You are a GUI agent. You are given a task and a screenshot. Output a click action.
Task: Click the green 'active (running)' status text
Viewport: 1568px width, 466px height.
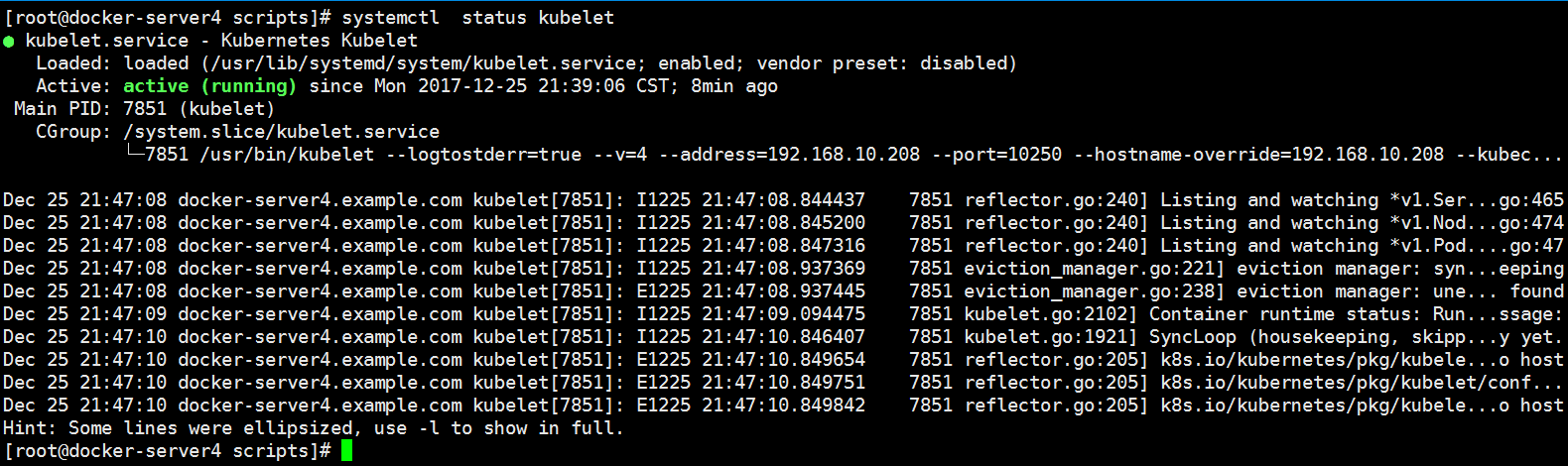point(209,86)
